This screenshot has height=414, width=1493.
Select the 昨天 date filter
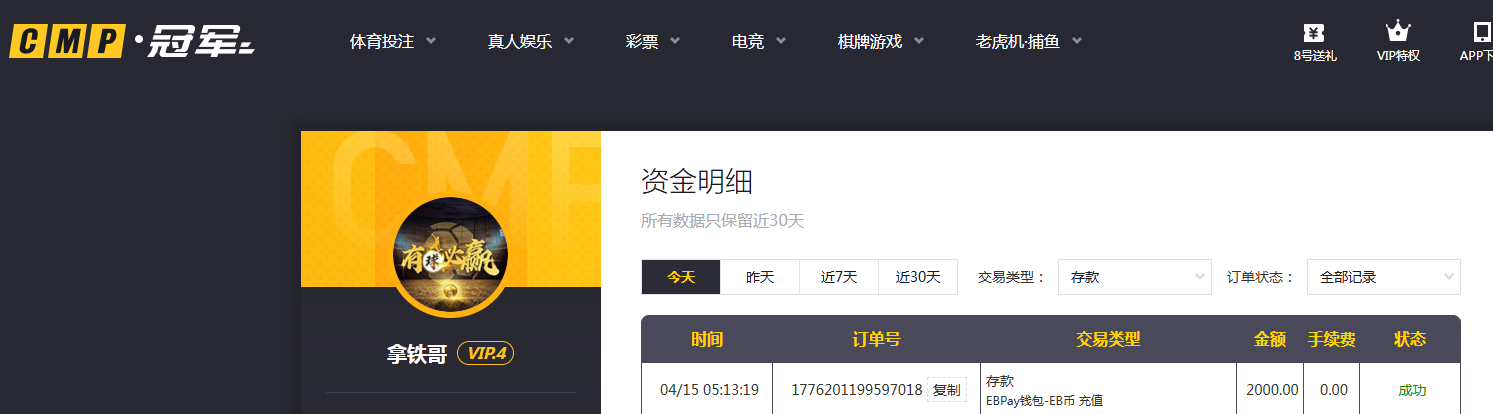[x=760, y=277]
